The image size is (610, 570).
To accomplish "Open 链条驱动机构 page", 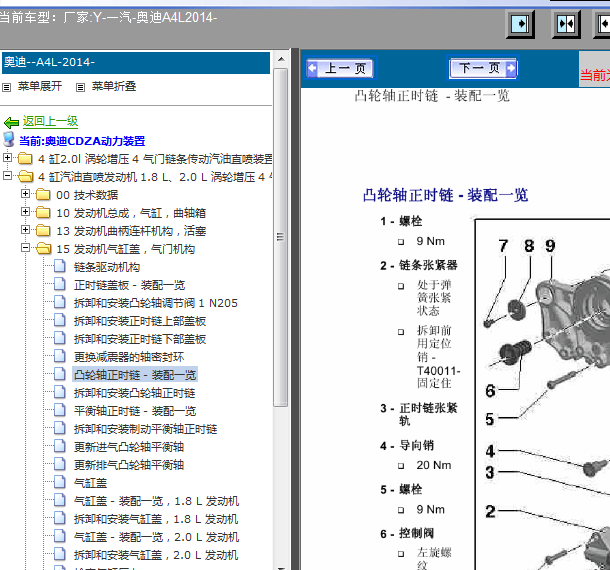I will coord(107,267).
